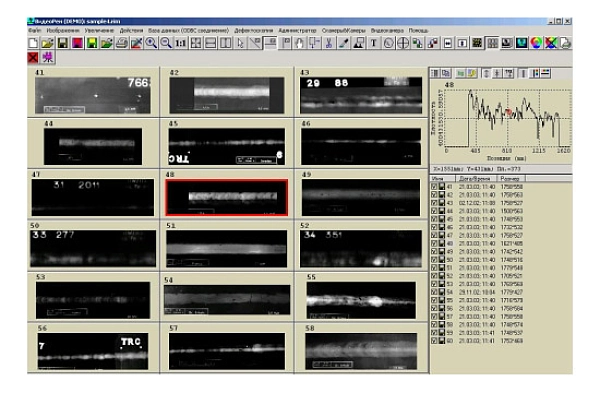Choose the text annotation T tool
Image resolution: width=600 pixels, height=393 pixels.
click(373, 43)
